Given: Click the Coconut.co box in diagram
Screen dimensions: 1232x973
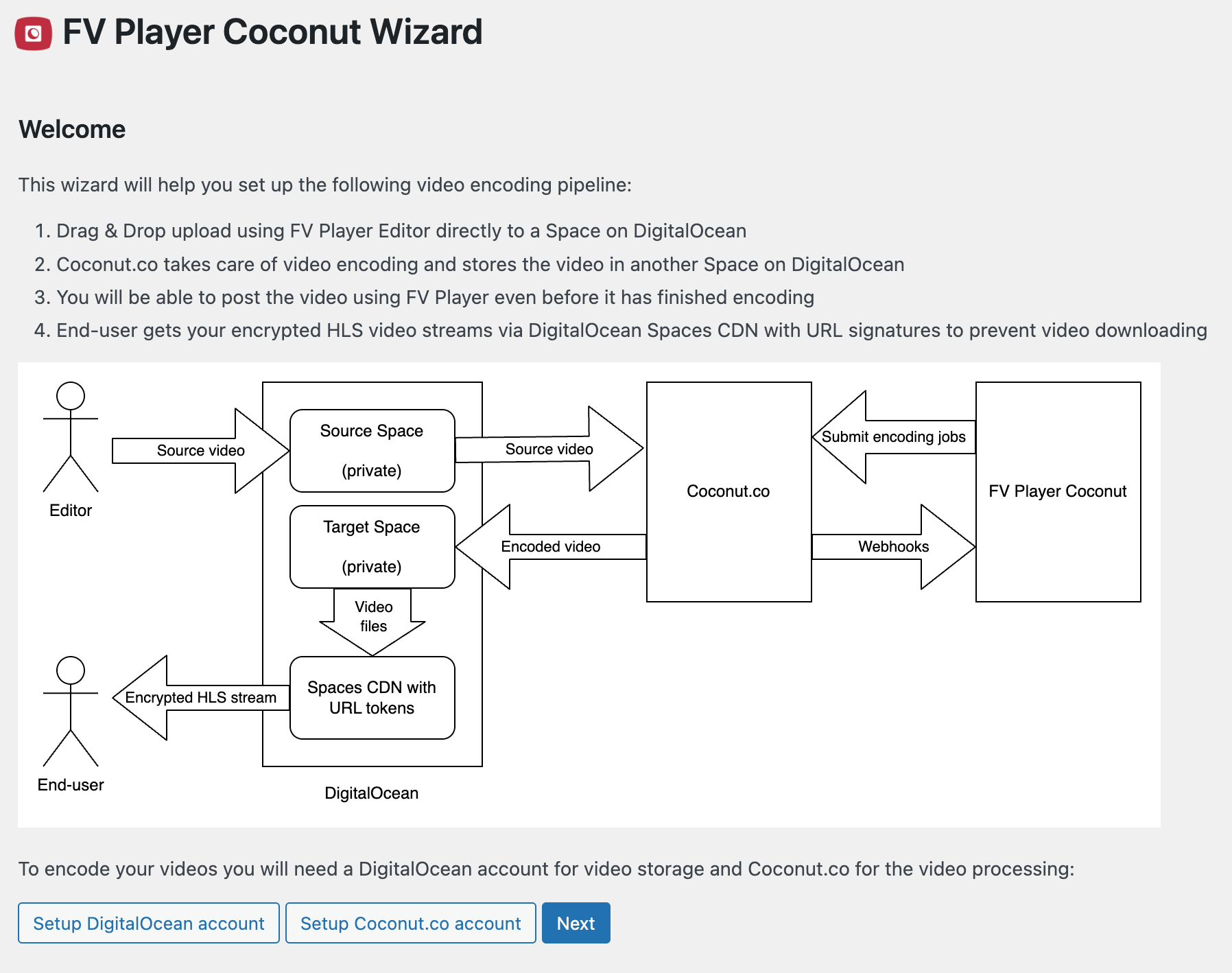Looking at the screenshot, I should 728,491.
